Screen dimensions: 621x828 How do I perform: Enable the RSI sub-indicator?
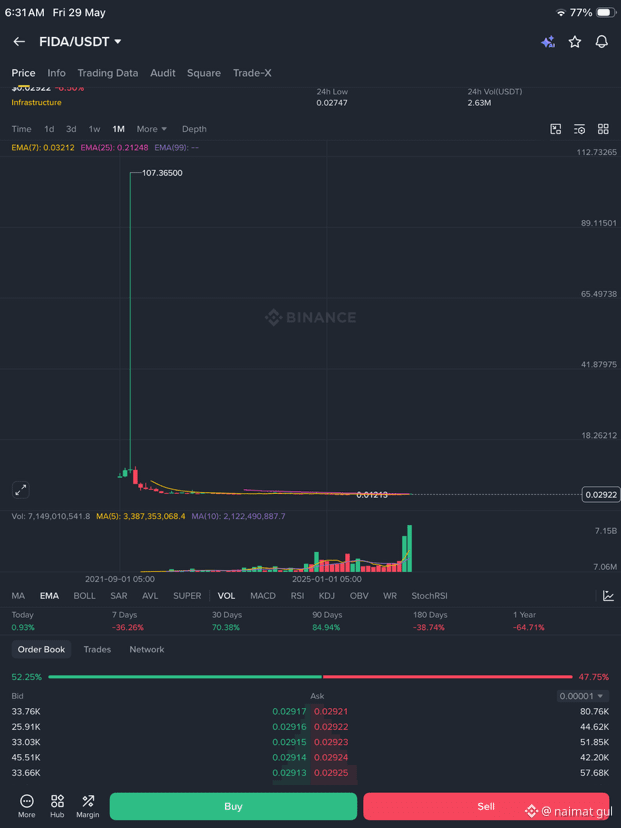(297, 596)
